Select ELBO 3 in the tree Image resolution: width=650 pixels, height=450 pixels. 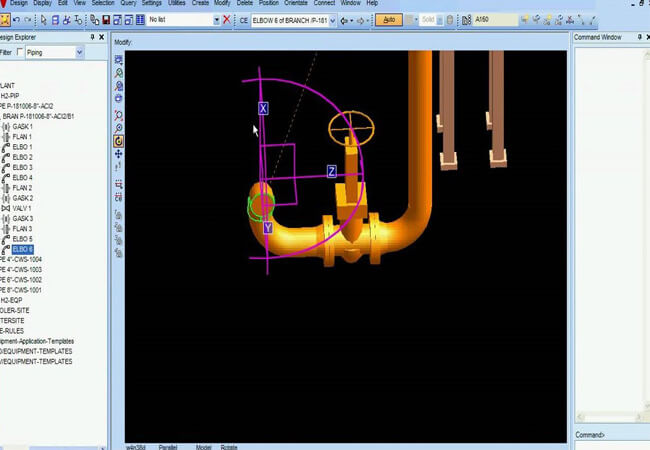click(22, 167)
